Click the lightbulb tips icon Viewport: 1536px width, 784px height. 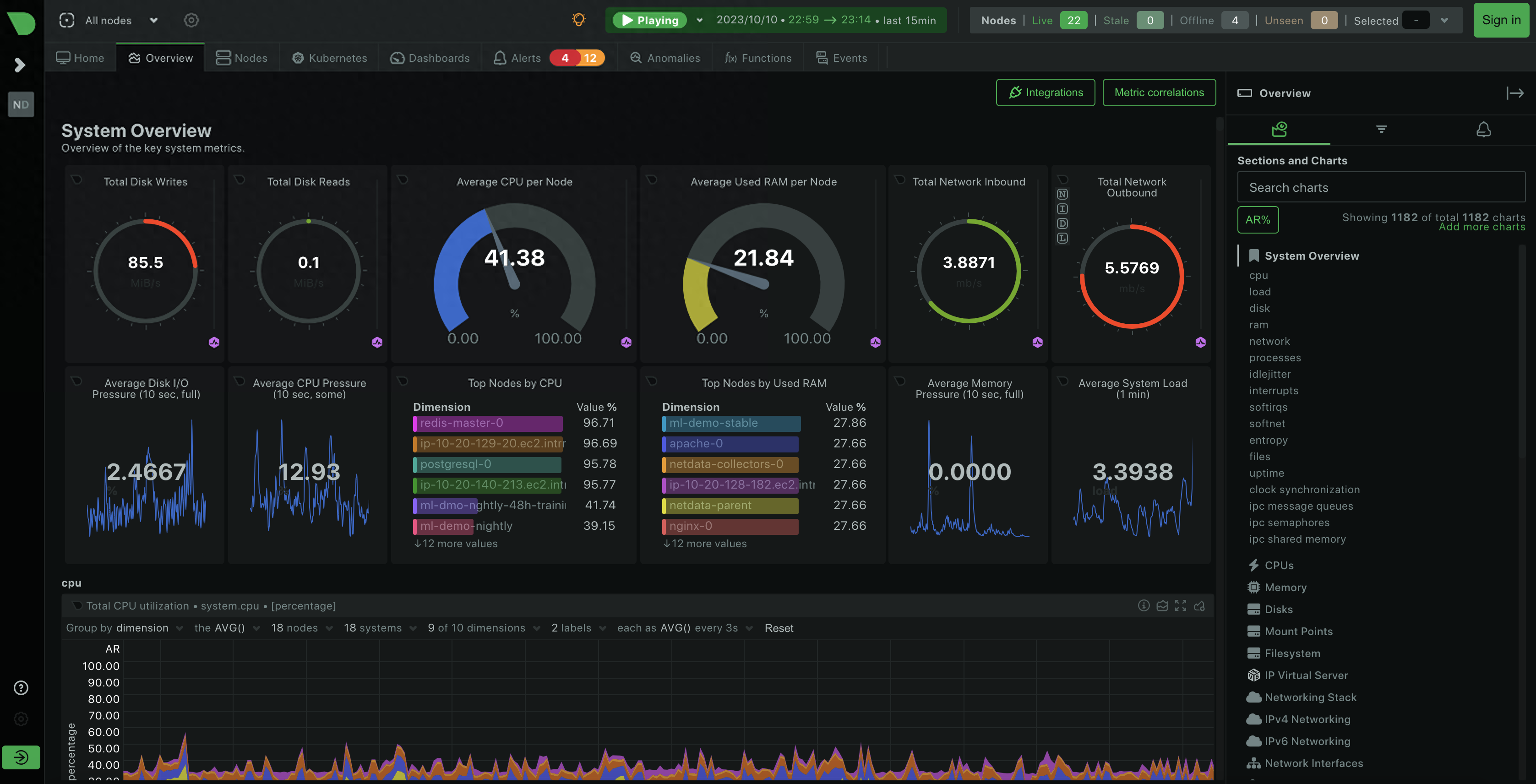[x=578, y=20]
